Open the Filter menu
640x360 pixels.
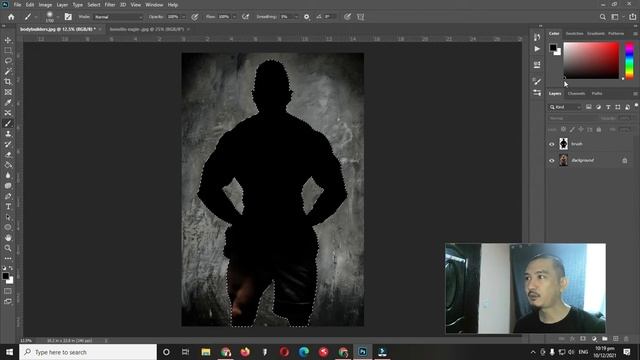click(110, 5)
